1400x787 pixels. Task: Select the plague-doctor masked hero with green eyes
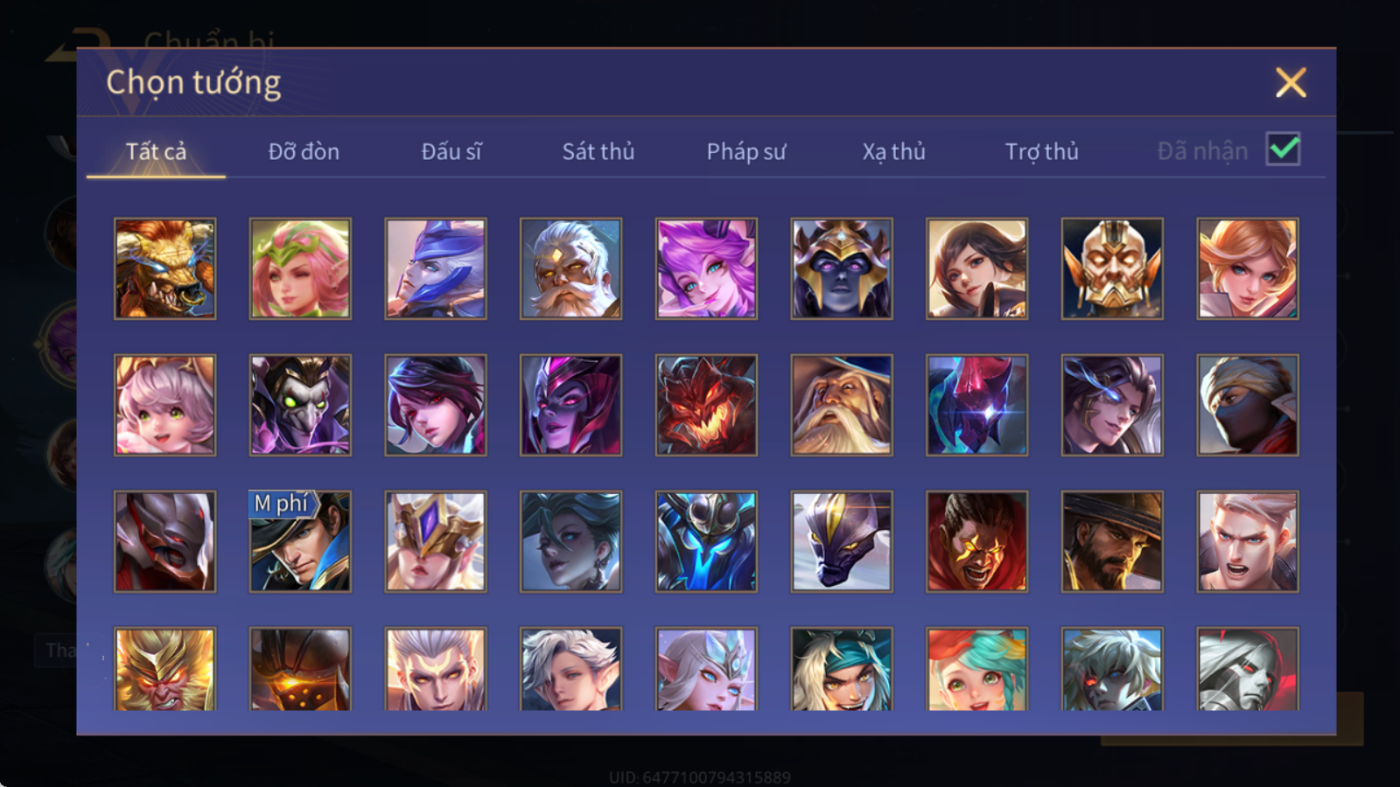click(x=300, y=405)
